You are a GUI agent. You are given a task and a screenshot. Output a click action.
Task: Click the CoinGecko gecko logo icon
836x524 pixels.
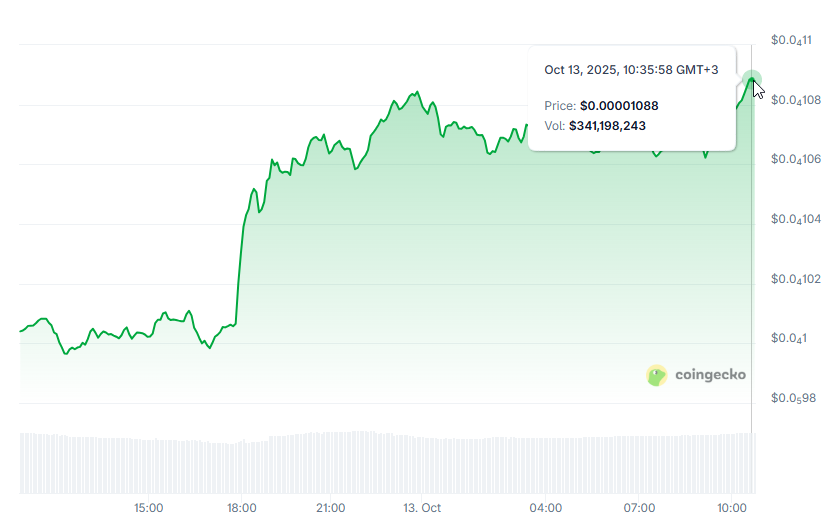click(x=657, y=375)
